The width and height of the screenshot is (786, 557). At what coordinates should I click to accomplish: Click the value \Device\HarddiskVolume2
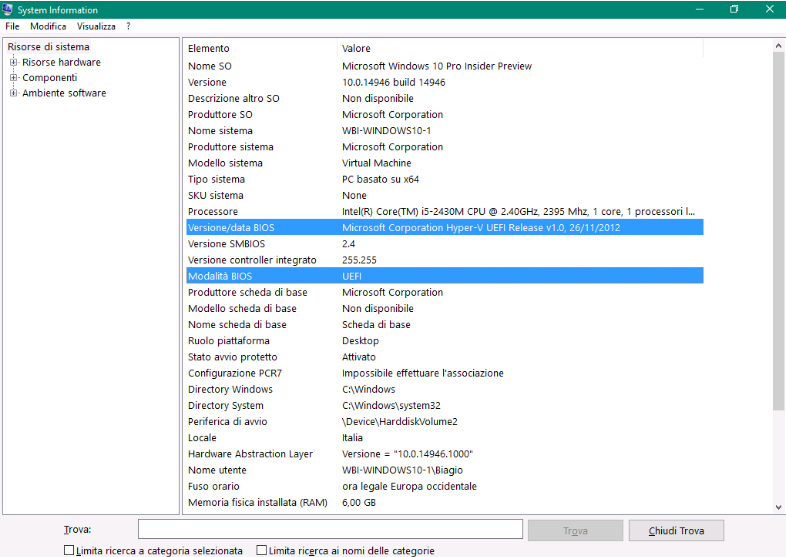click(400, 422)
